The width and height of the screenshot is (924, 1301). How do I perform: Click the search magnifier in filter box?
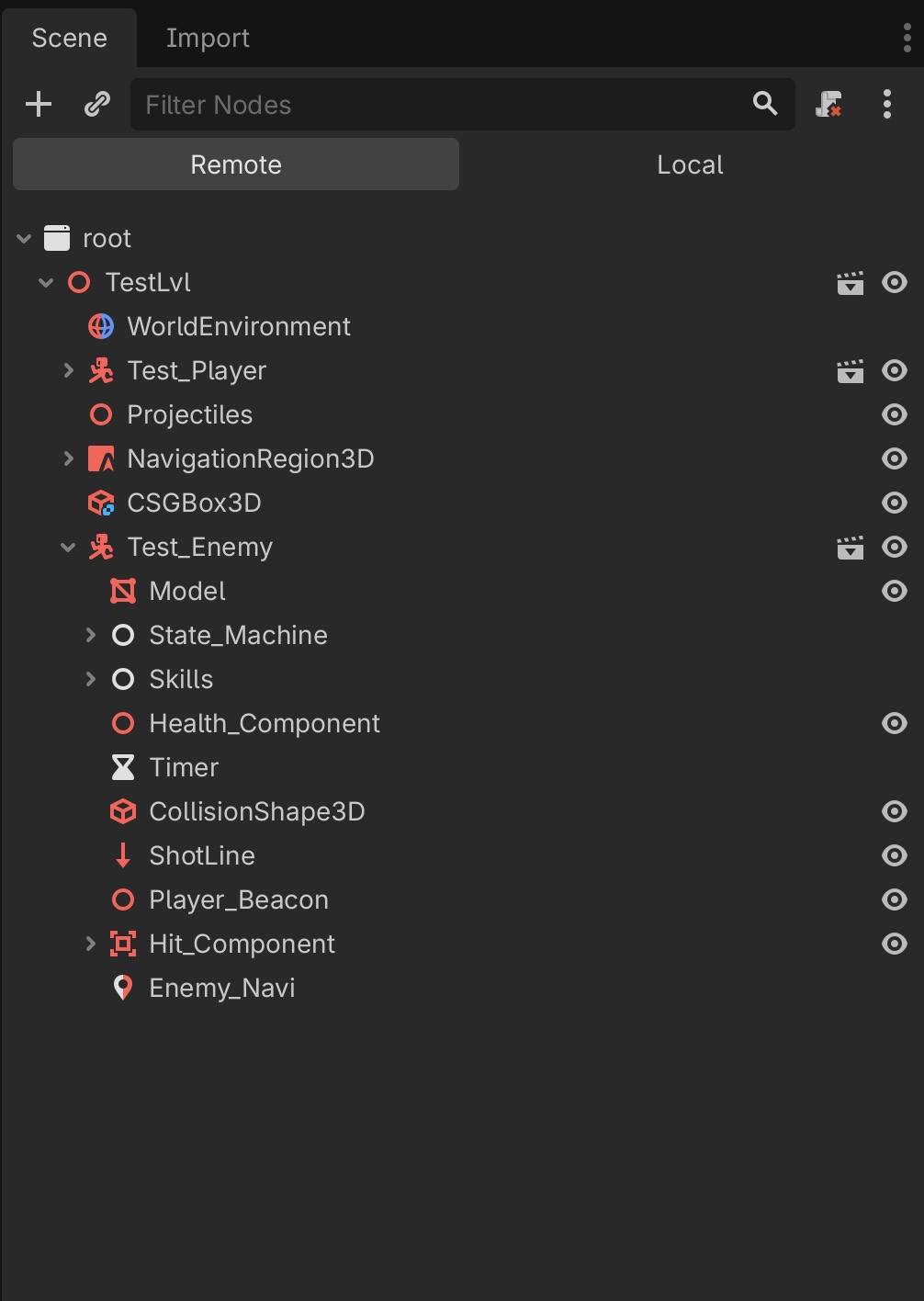[x=765, y=103]
